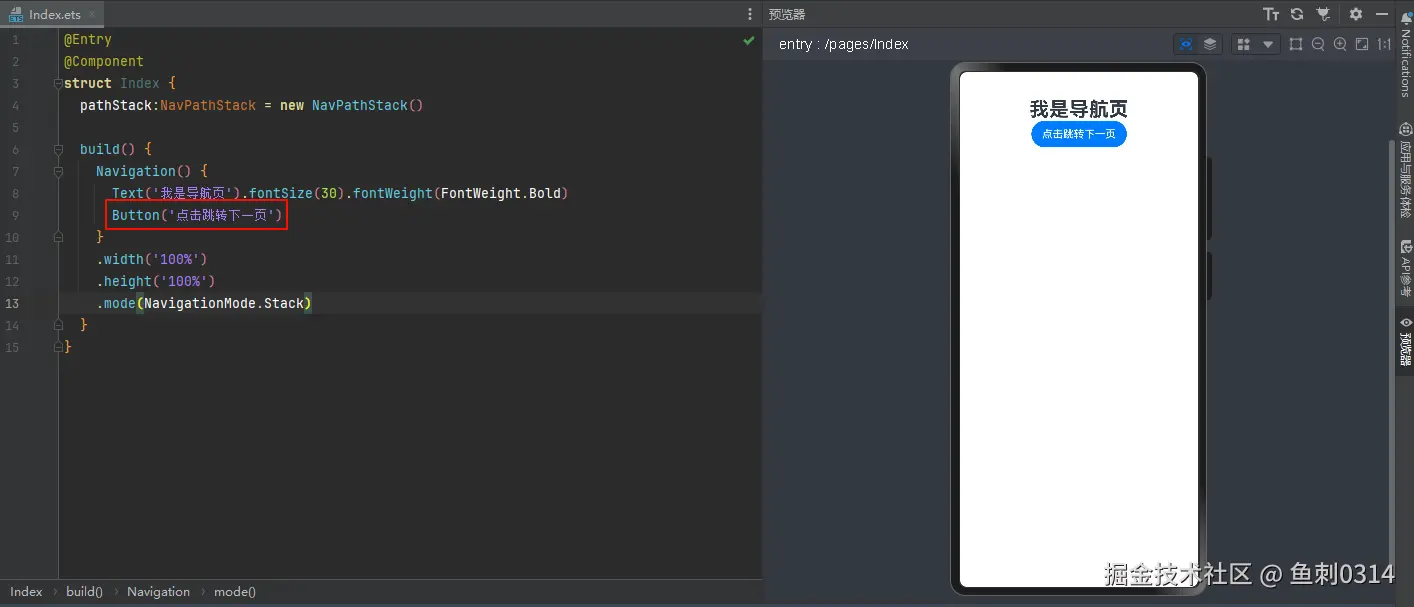Click the multi-device grid icon
This screenshot has height=607, width=1414.
click(1243, 44)
